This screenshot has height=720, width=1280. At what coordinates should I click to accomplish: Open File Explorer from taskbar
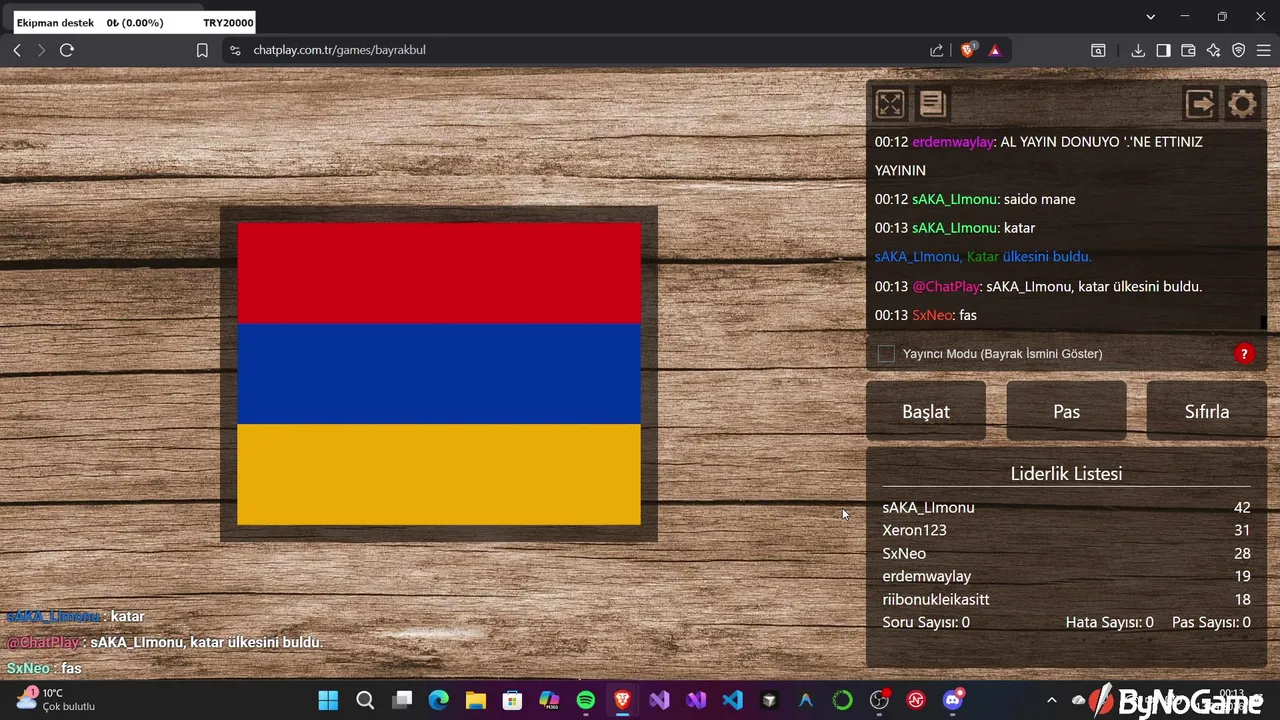click(x=475, y=700)
